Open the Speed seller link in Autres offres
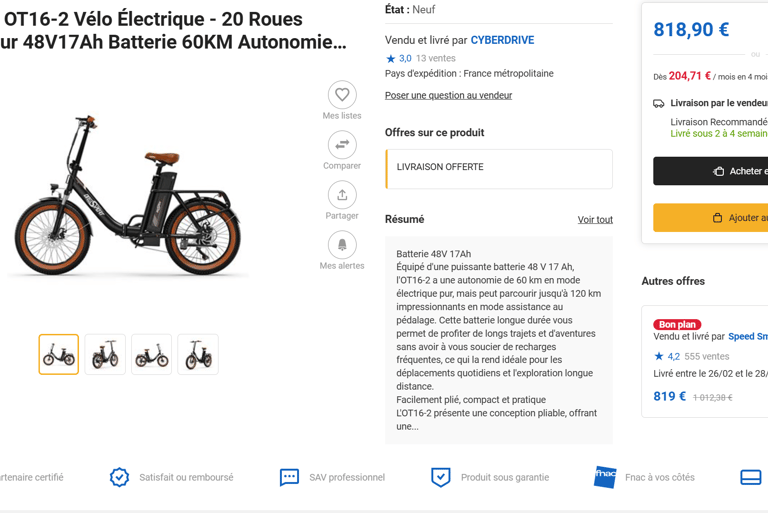 (748, 337)
